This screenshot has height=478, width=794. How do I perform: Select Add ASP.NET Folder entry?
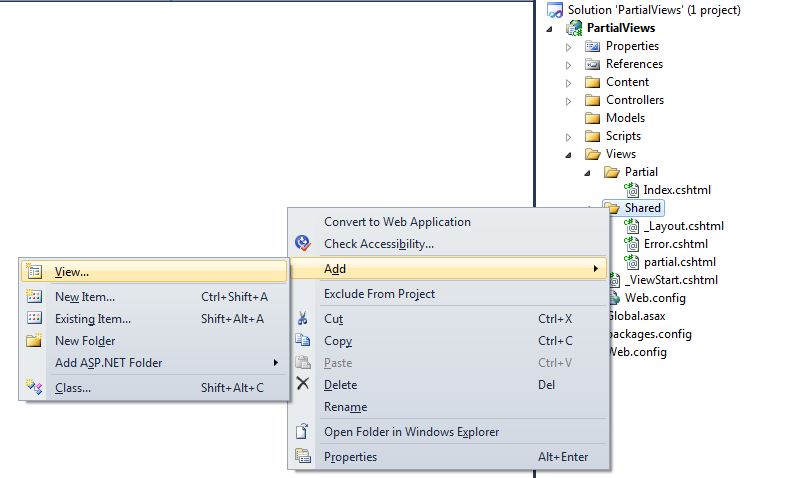(154, 363)
